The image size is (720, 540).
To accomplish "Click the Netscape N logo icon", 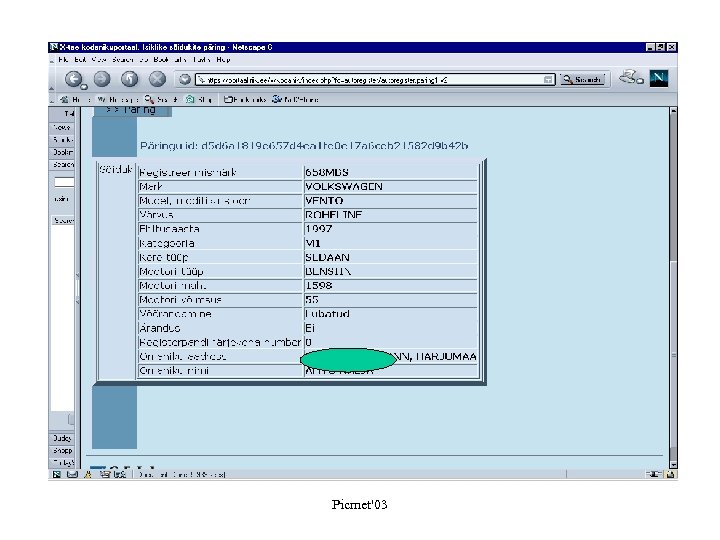I will tap(658, 79).
